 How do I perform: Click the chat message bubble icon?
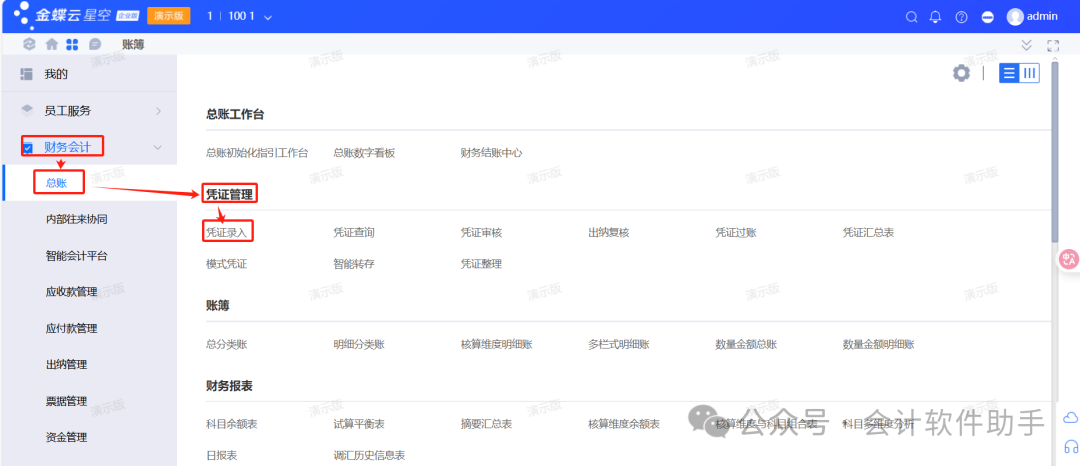(95, 44)
